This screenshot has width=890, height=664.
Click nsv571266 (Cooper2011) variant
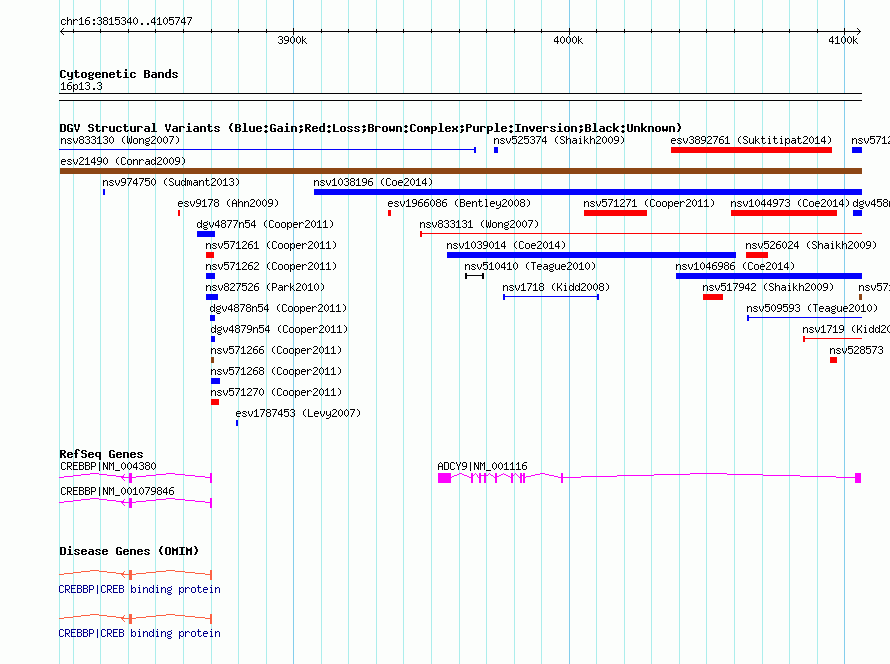point(212,360)
